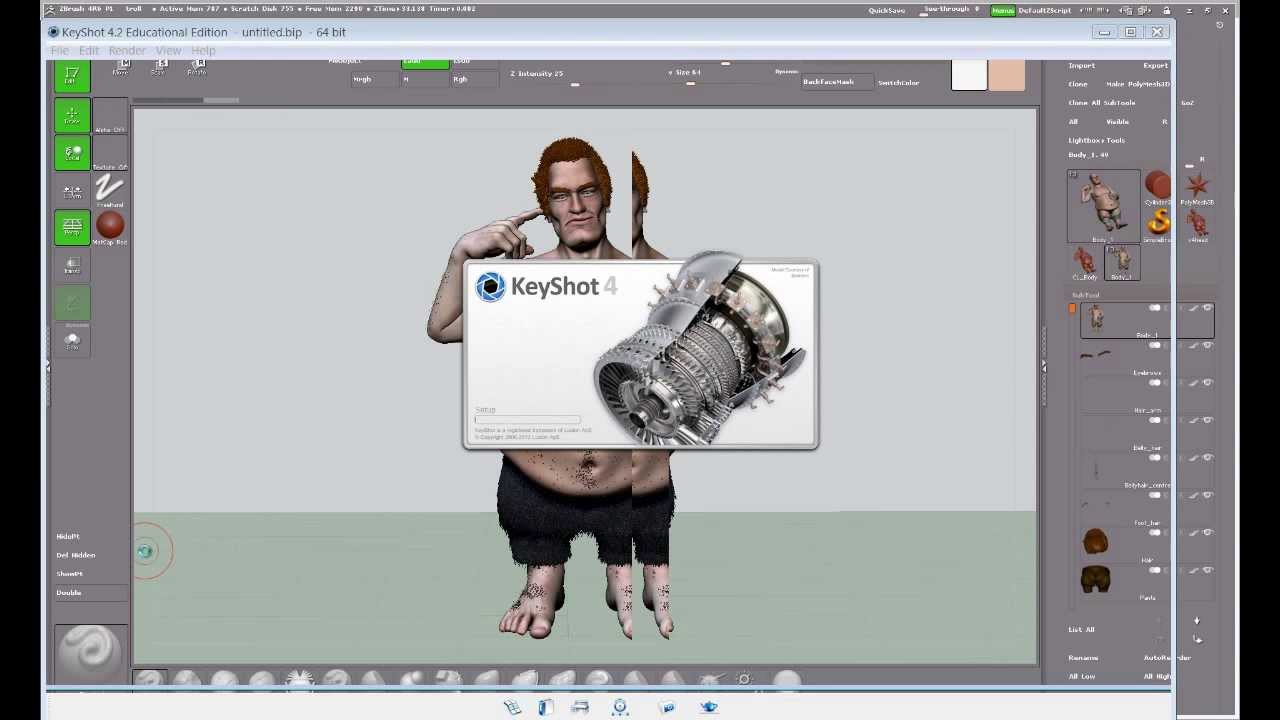Screen dimensions: 1280x720
Task: Open the KeyShot Edit menu
Action: coord(89,51)
